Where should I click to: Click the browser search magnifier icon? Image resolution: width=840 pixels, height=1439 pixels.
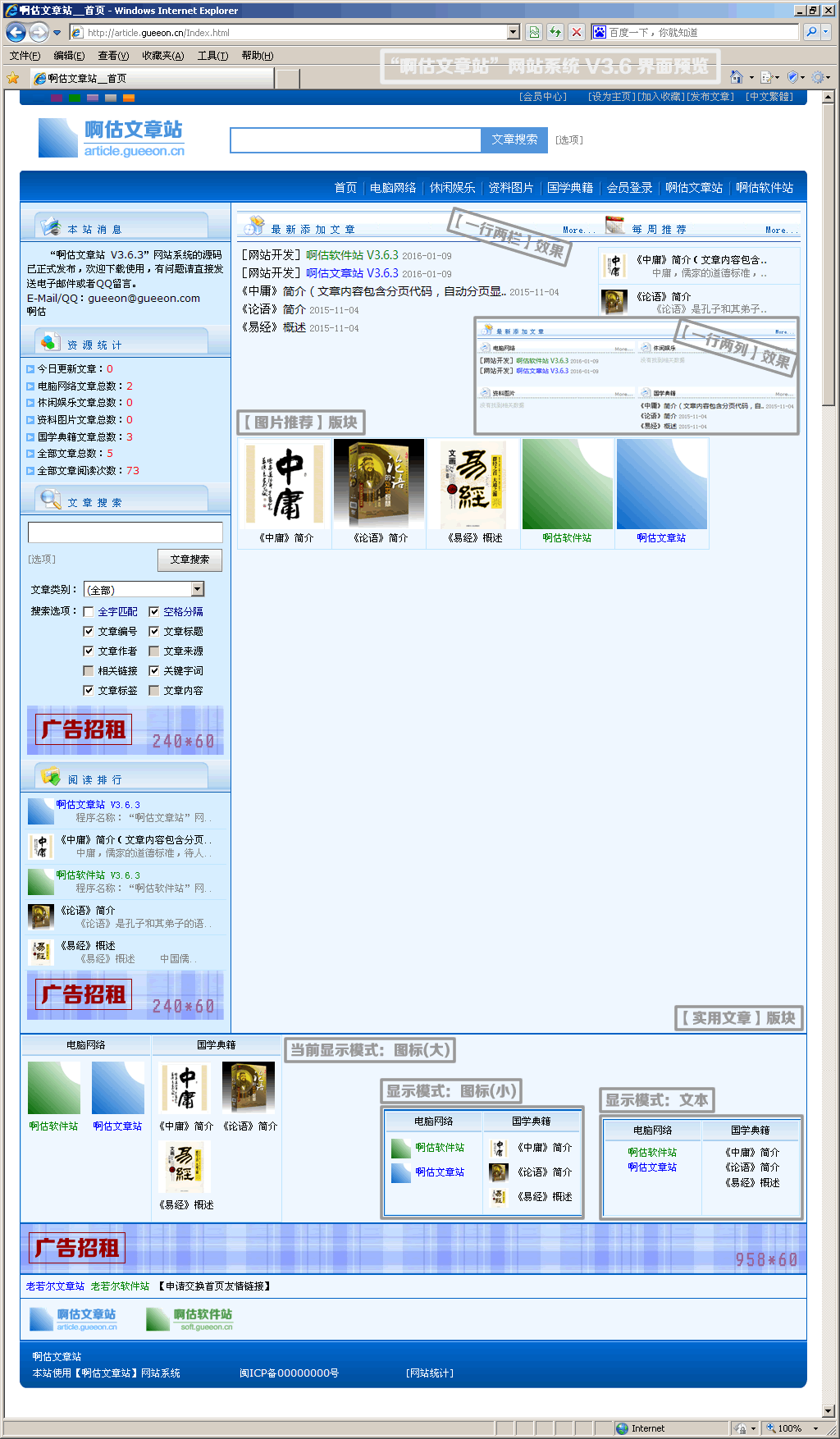coord(811,32)
